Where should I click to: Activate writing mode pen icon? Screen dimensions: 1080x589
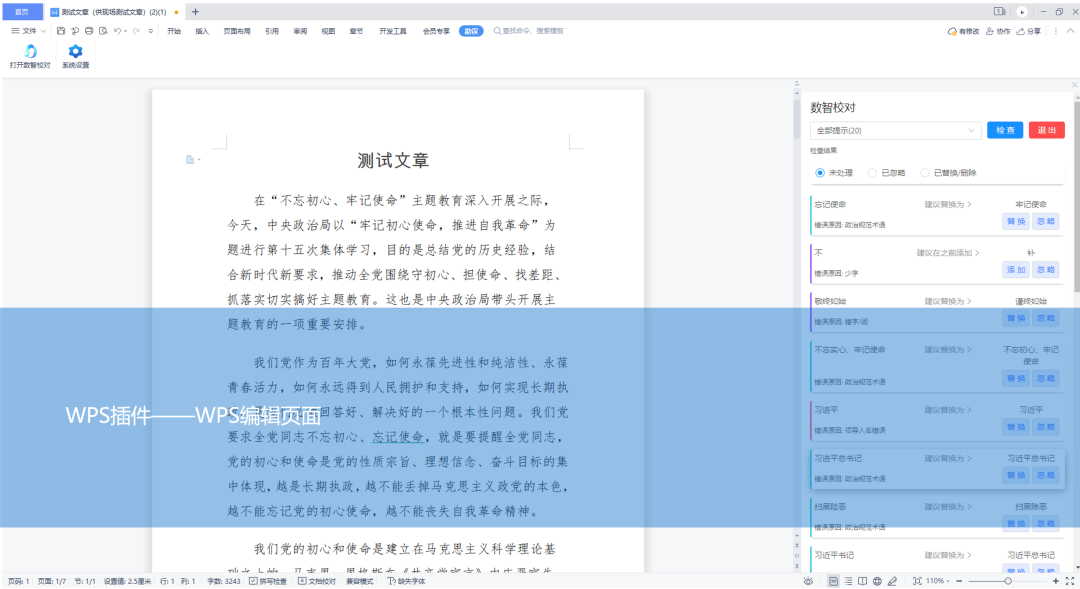892,581
